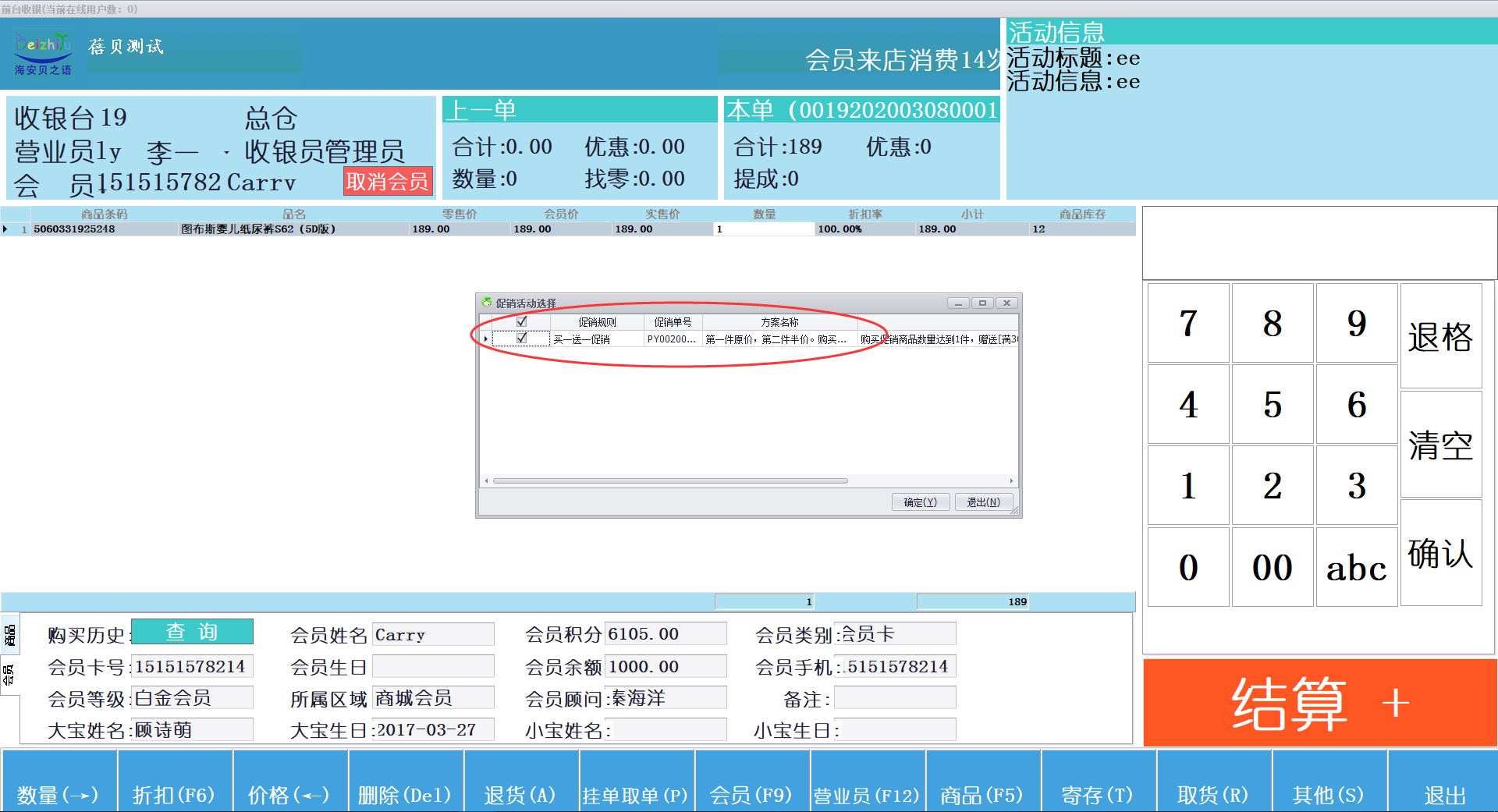Click the 取消会员 button
This screenshot has height=812, width=1498.
pyautogui.click(x=388, y=182)
